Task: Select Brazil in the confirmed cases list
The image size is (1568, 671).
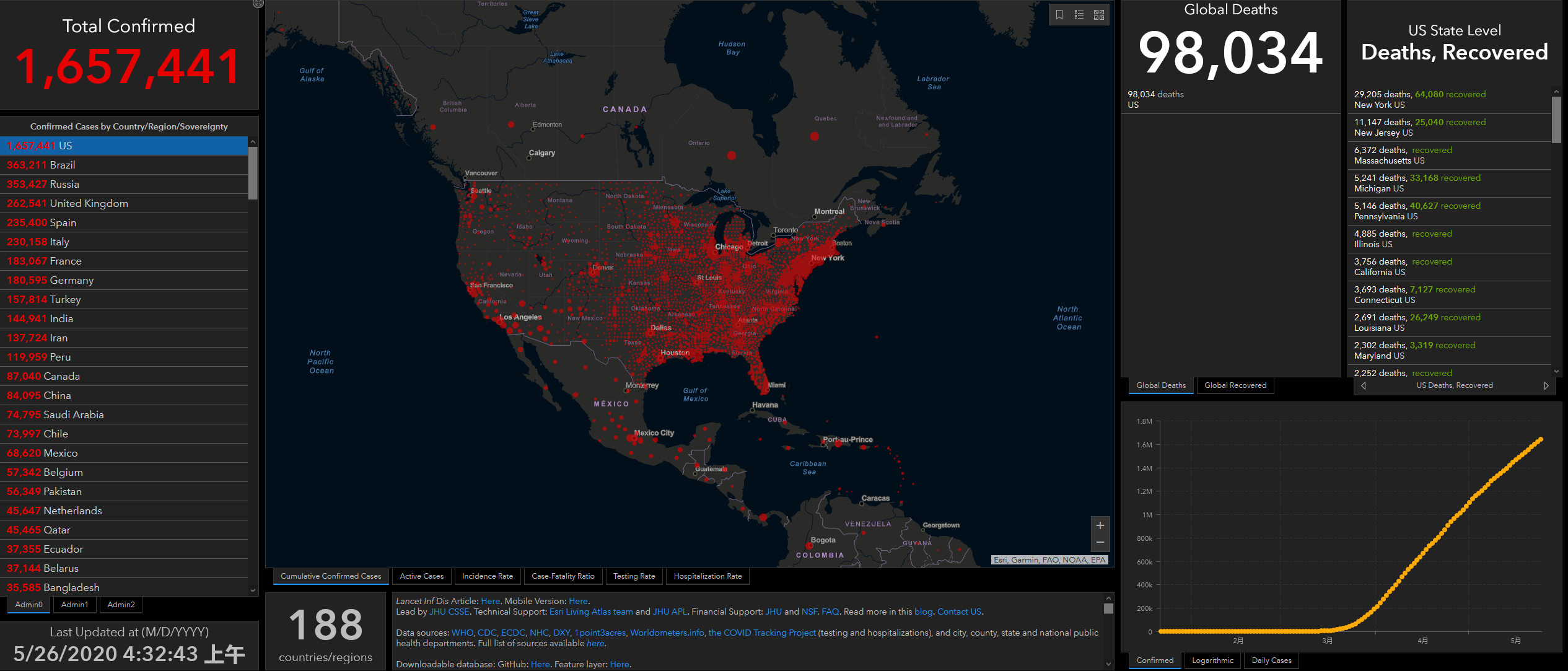Action: click(x=124, y=165)
